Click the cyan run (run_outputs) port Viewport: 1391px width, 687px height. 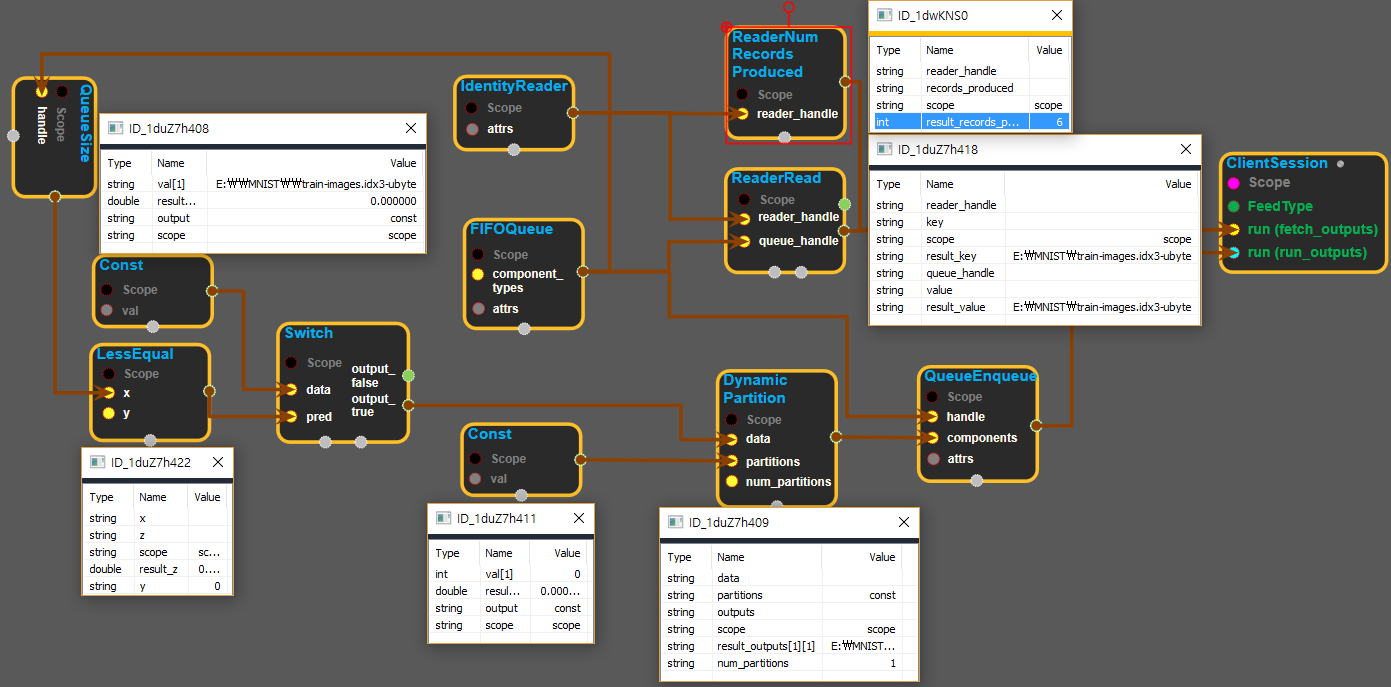pos(1234,252)
